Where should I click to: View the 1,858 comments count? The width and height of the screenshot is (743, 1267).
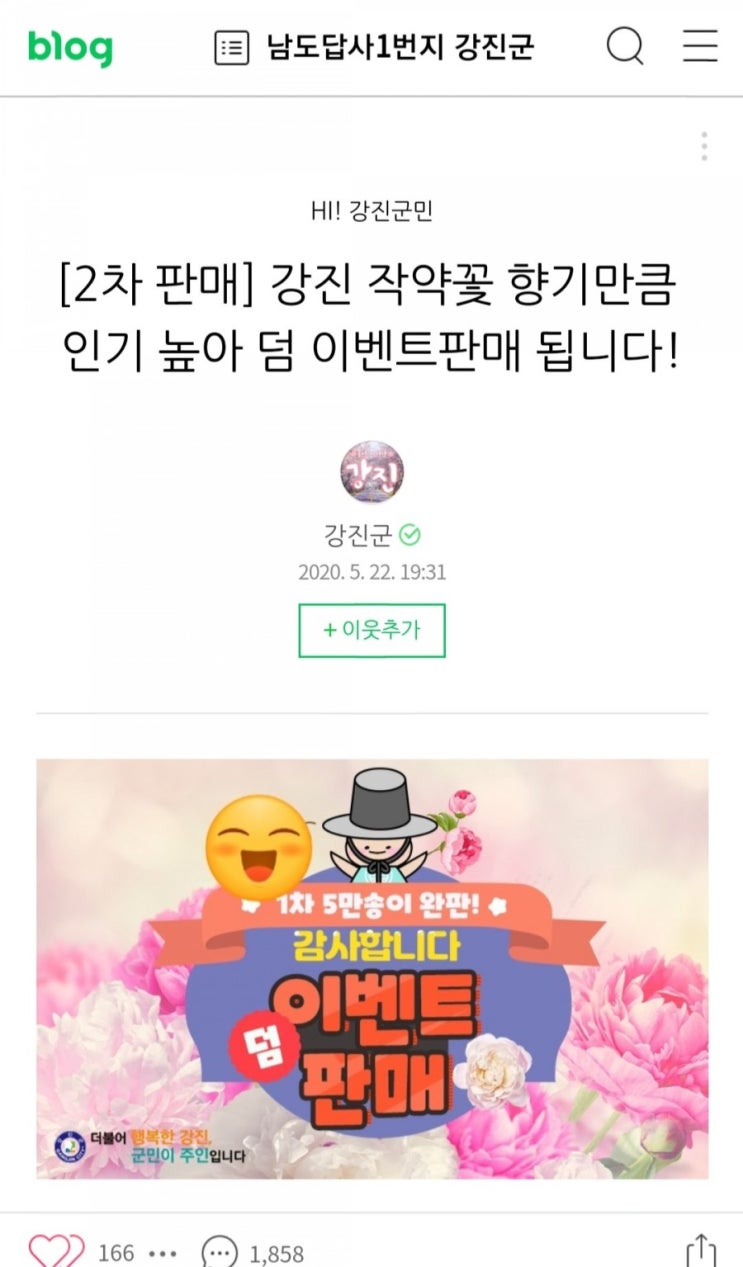(276, 1253)
